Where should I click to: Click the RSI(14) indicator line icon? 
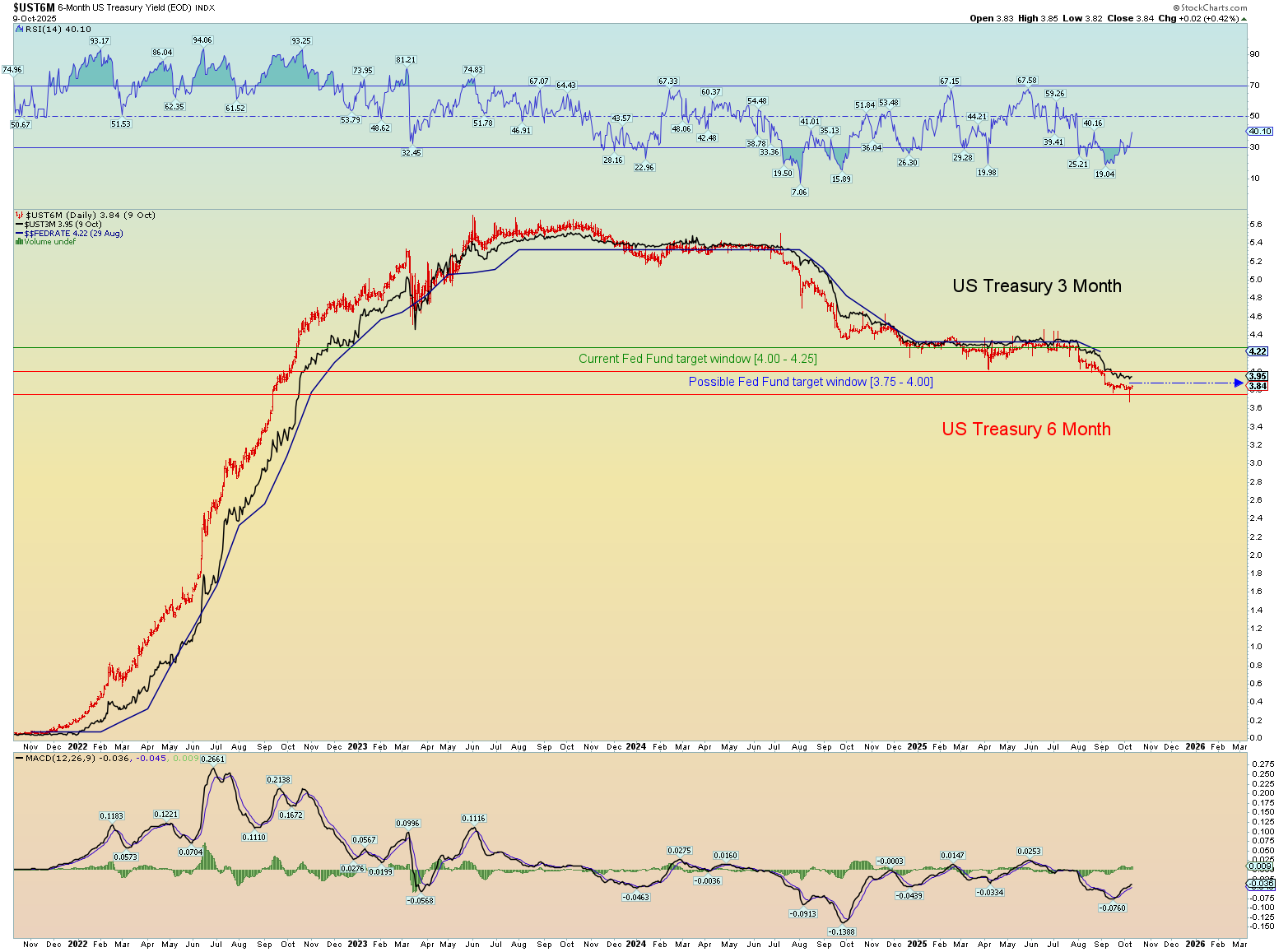20,30
